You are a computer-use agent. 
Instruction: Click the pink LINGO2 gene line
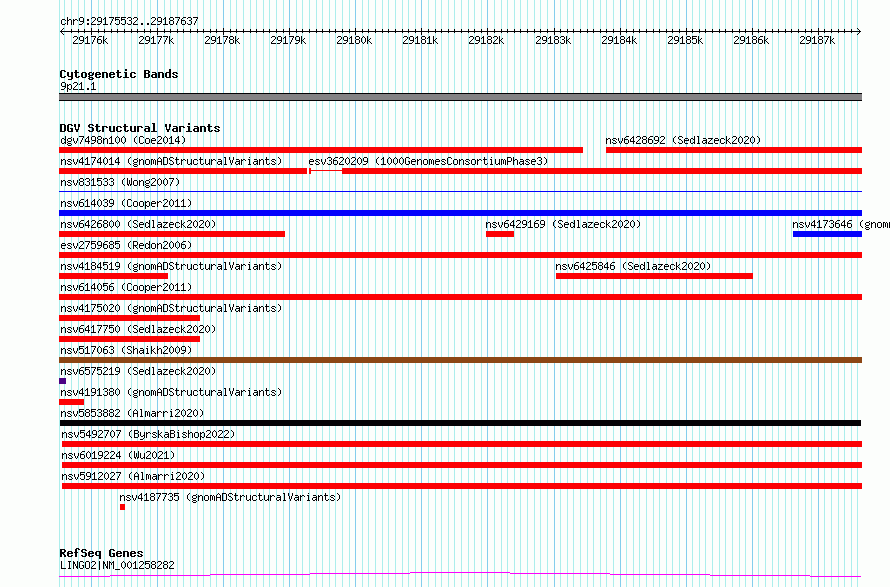coord(460,575)
